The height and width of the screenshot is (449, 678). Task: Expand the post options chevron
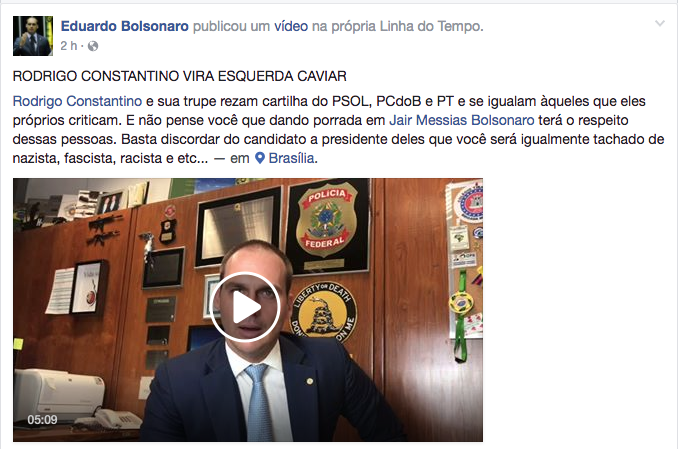[x=659, y=24]
